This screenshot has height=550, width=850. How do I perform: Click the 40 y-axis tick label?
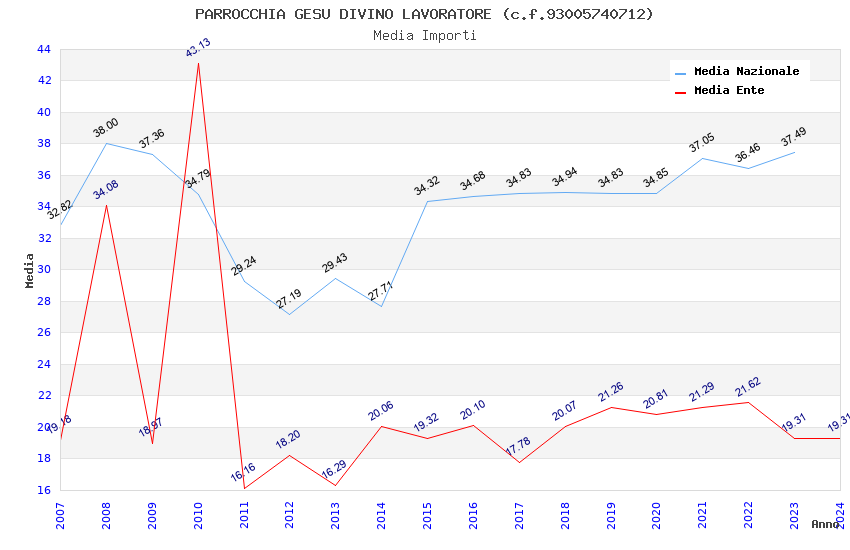44,112
